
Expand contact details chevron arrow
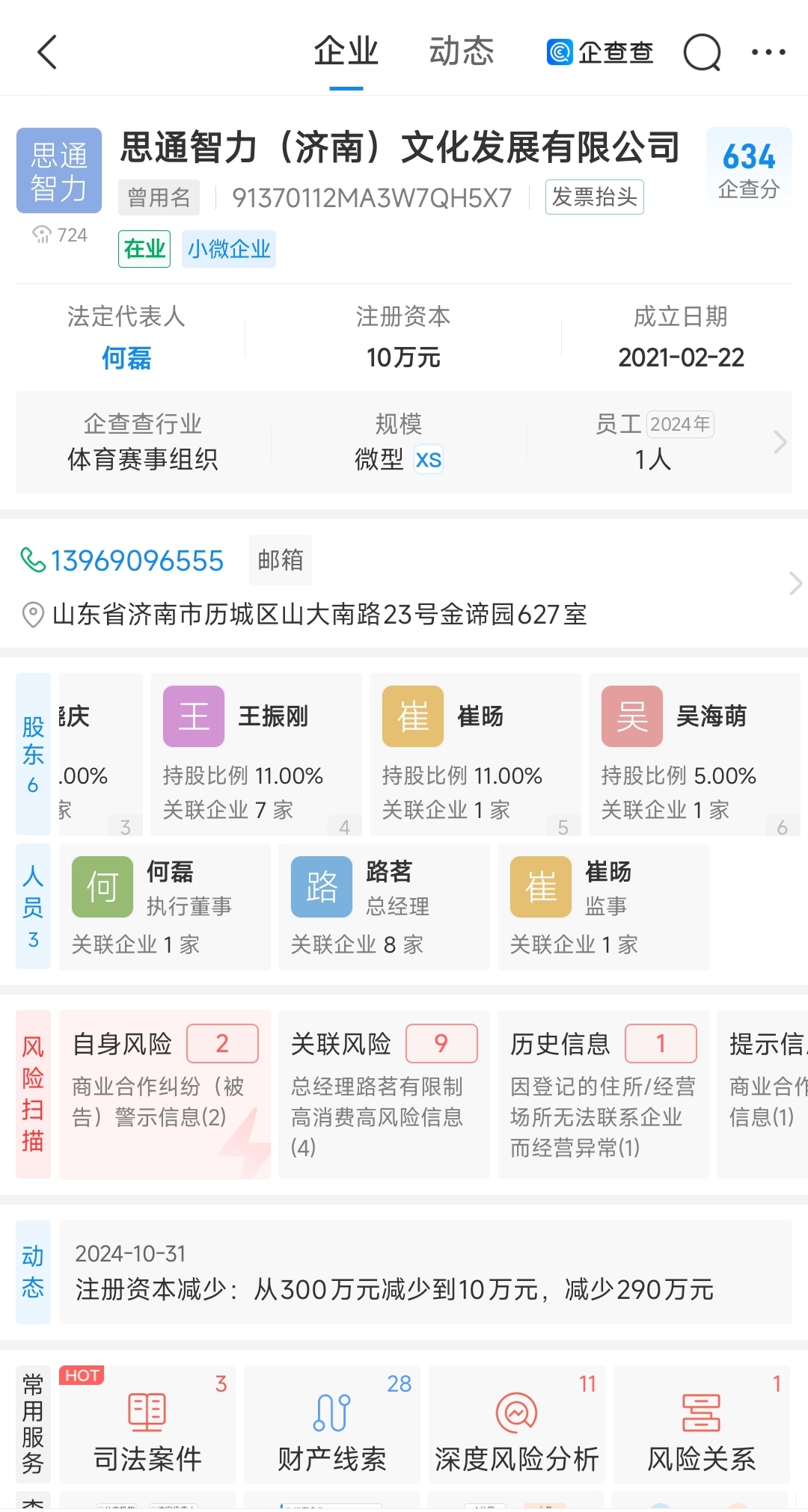click(x=795, y=583)
